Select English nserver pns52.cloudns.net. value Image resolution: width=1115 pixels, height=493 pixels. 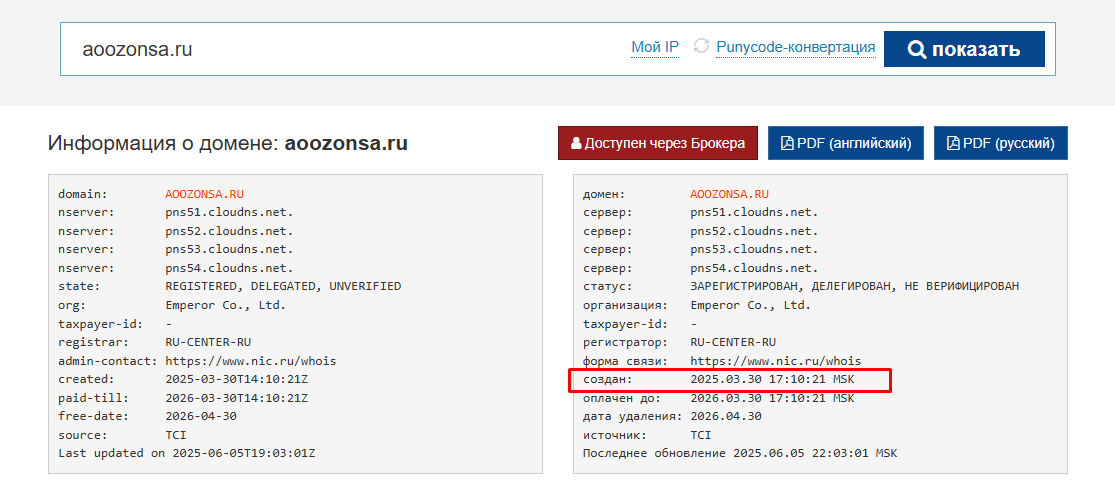click(229, 230)
